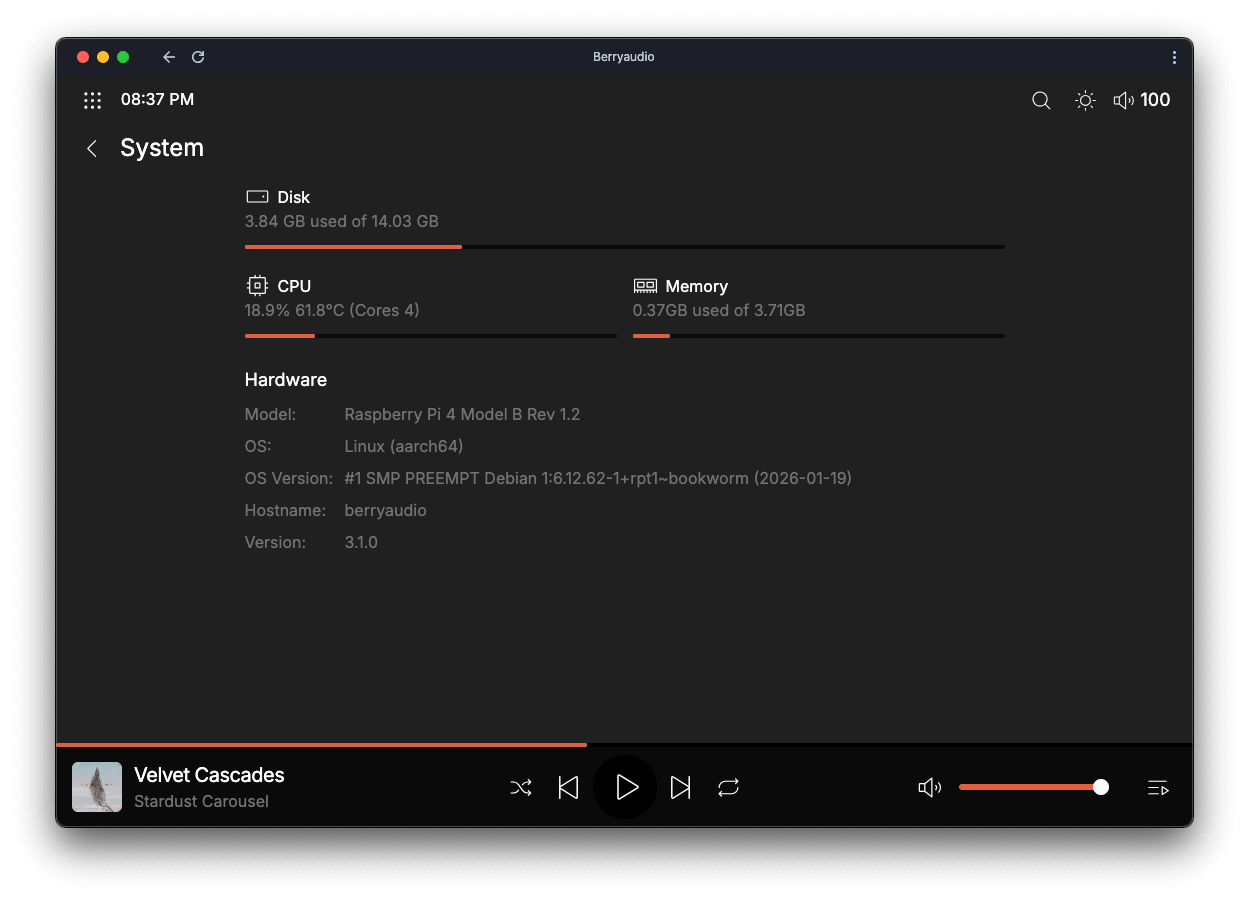Open the apps grid menu

click(x=93, y=100)
